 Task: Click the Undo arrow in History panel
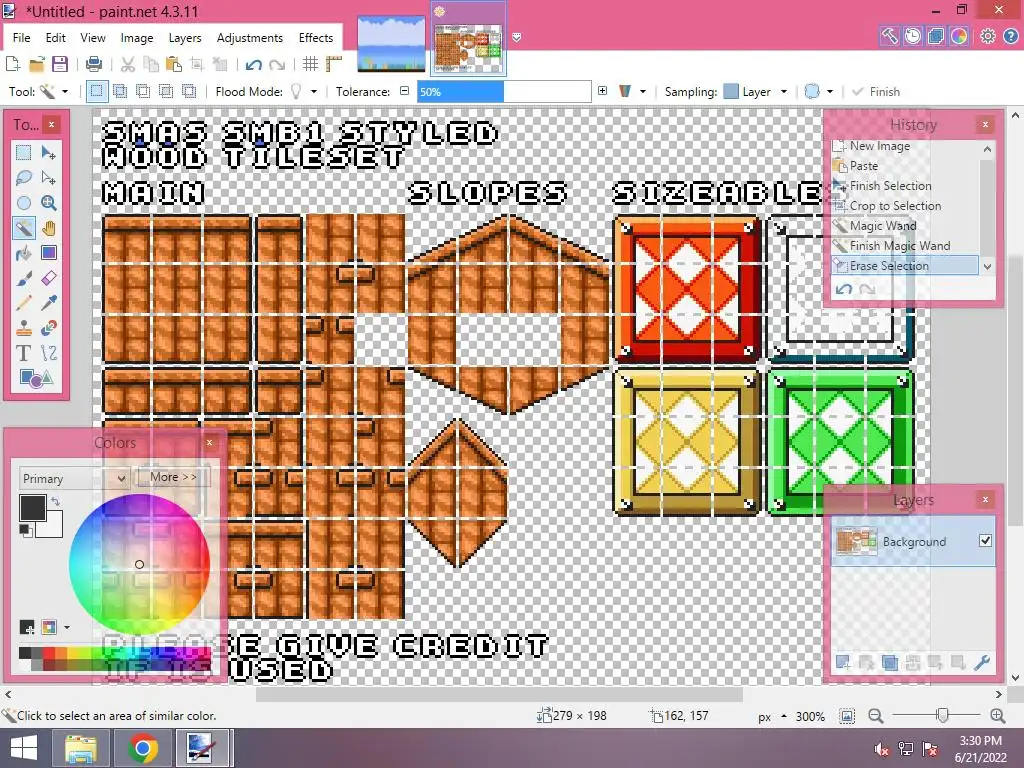coord(844,289)
